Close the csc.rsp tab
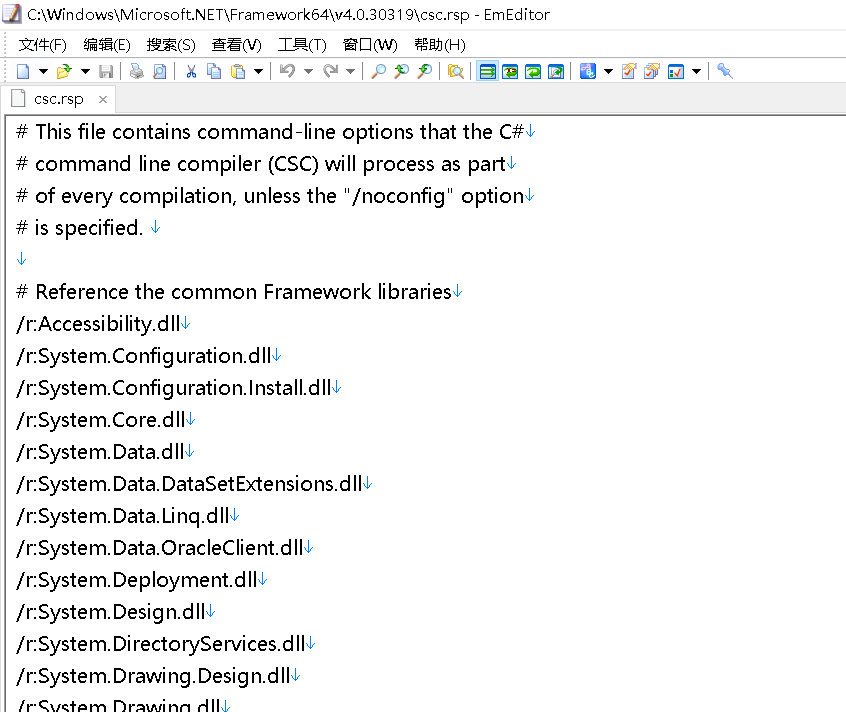This screenshot has height=712, width=846. pos(103,99)
